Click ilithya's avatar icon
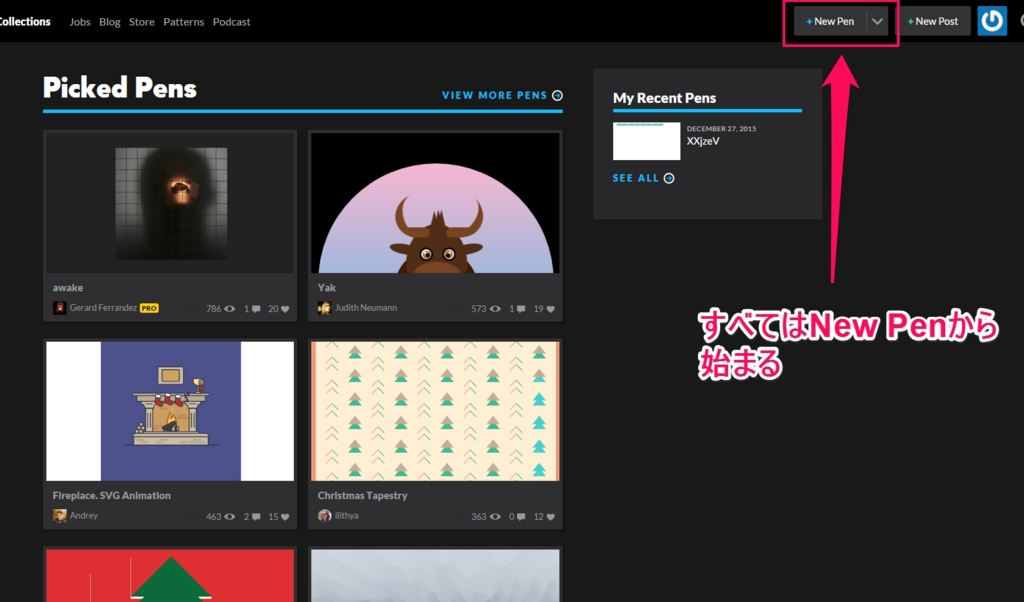1024x602 pixels. click(324, 516)
